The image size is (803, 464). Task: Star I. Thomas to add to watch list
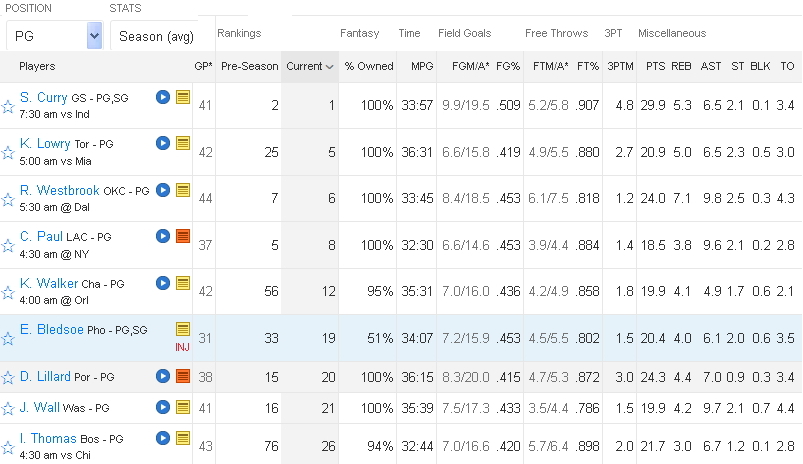point(8,448)
